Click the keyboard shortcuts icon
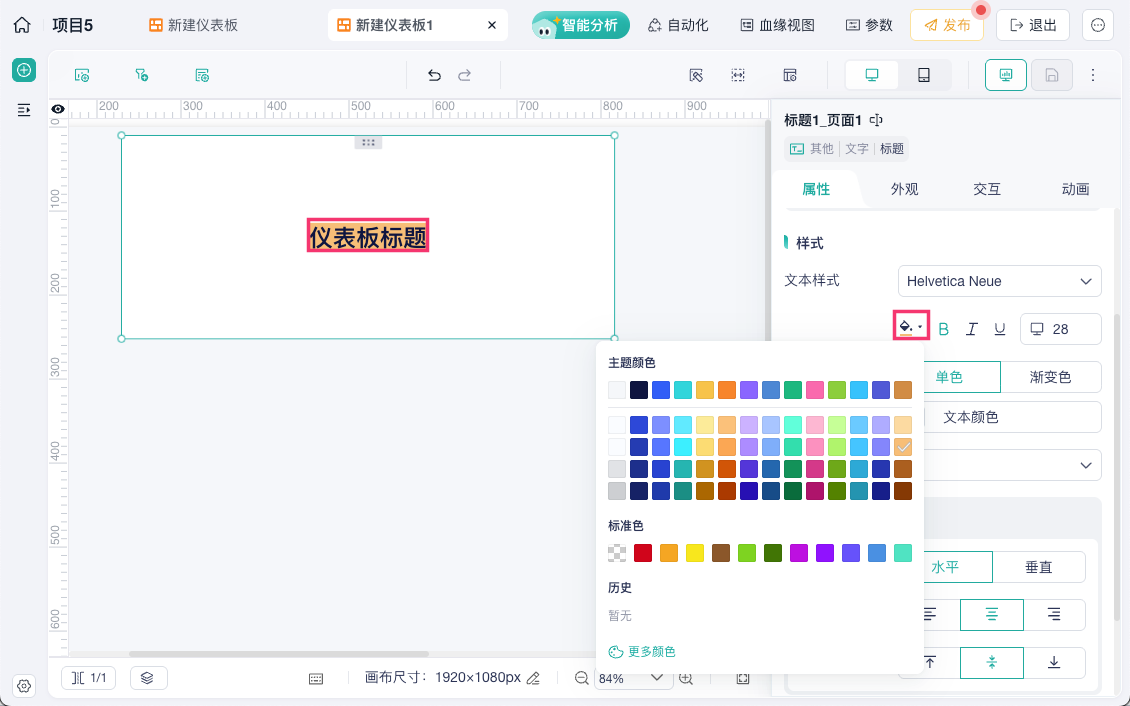This screenshot has width=1130, height=706. coord(316,679)
